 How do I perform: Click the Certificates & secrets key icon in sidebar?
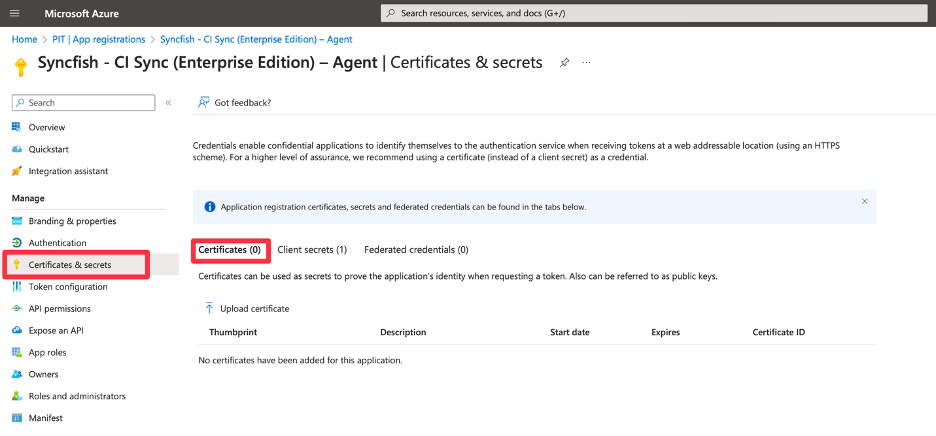point(17,265)
